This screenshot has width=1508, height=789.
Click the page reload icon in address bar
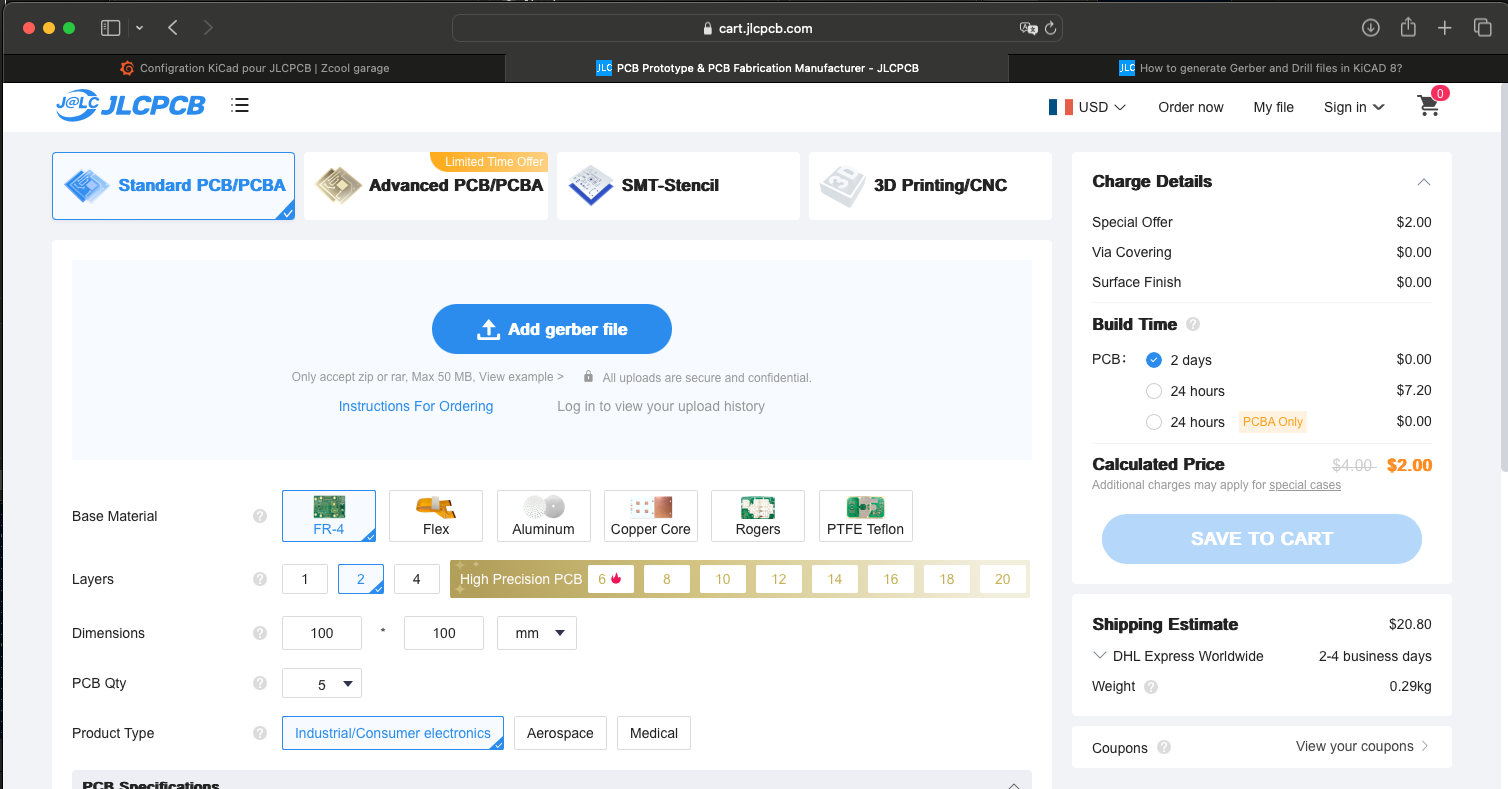[1050, 29]
